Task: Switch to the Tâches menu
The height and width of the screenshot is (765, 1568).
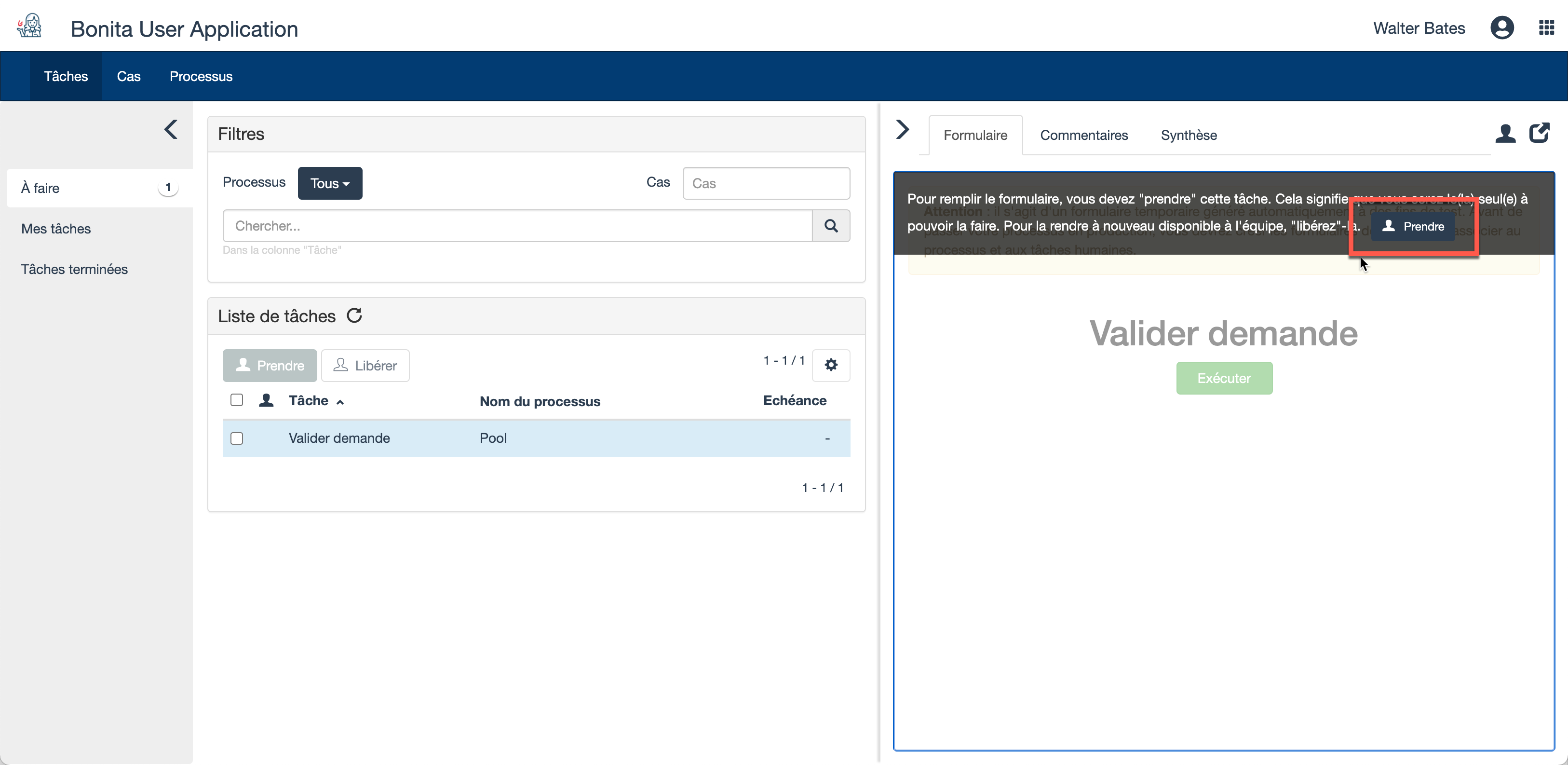Action: (x=66, y=76)
